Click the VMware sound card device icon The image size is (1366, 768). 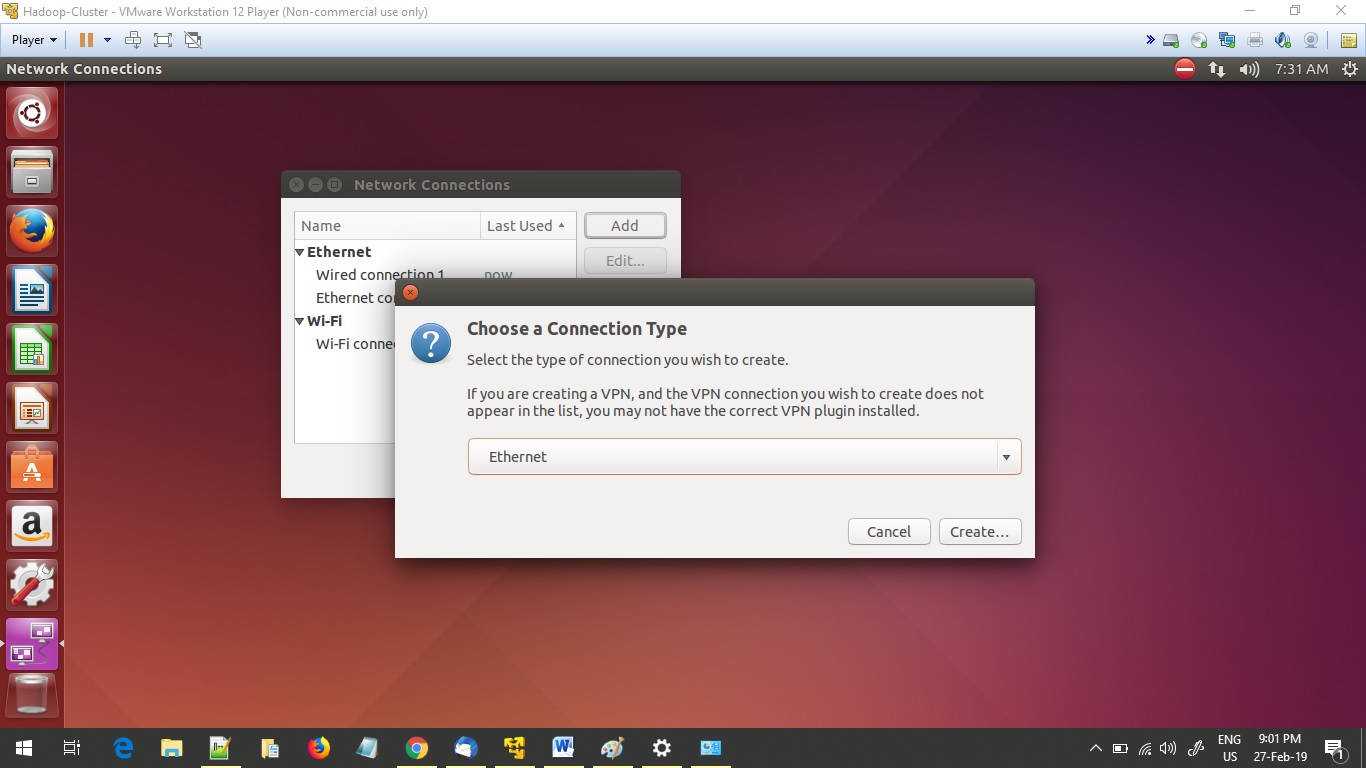click(1283, 40)
